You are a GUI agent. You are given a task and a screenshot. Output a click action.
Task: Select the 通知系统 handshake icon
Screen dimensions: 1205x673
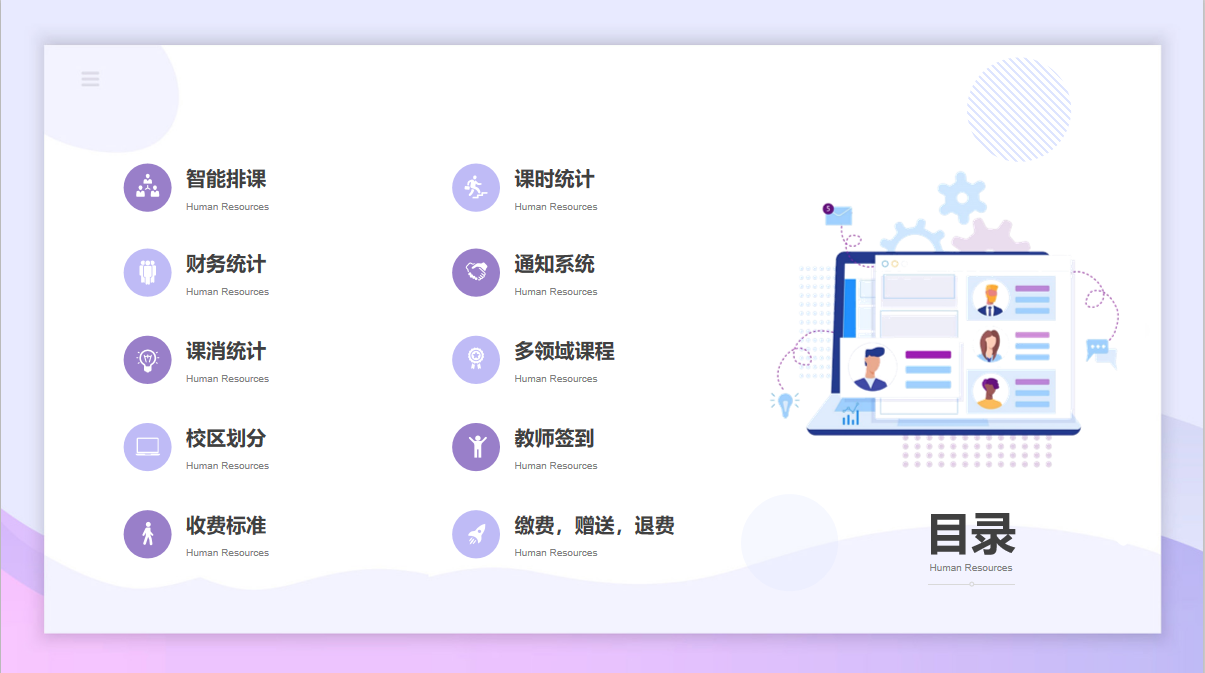pyautogui.click(x=476, y=273)
